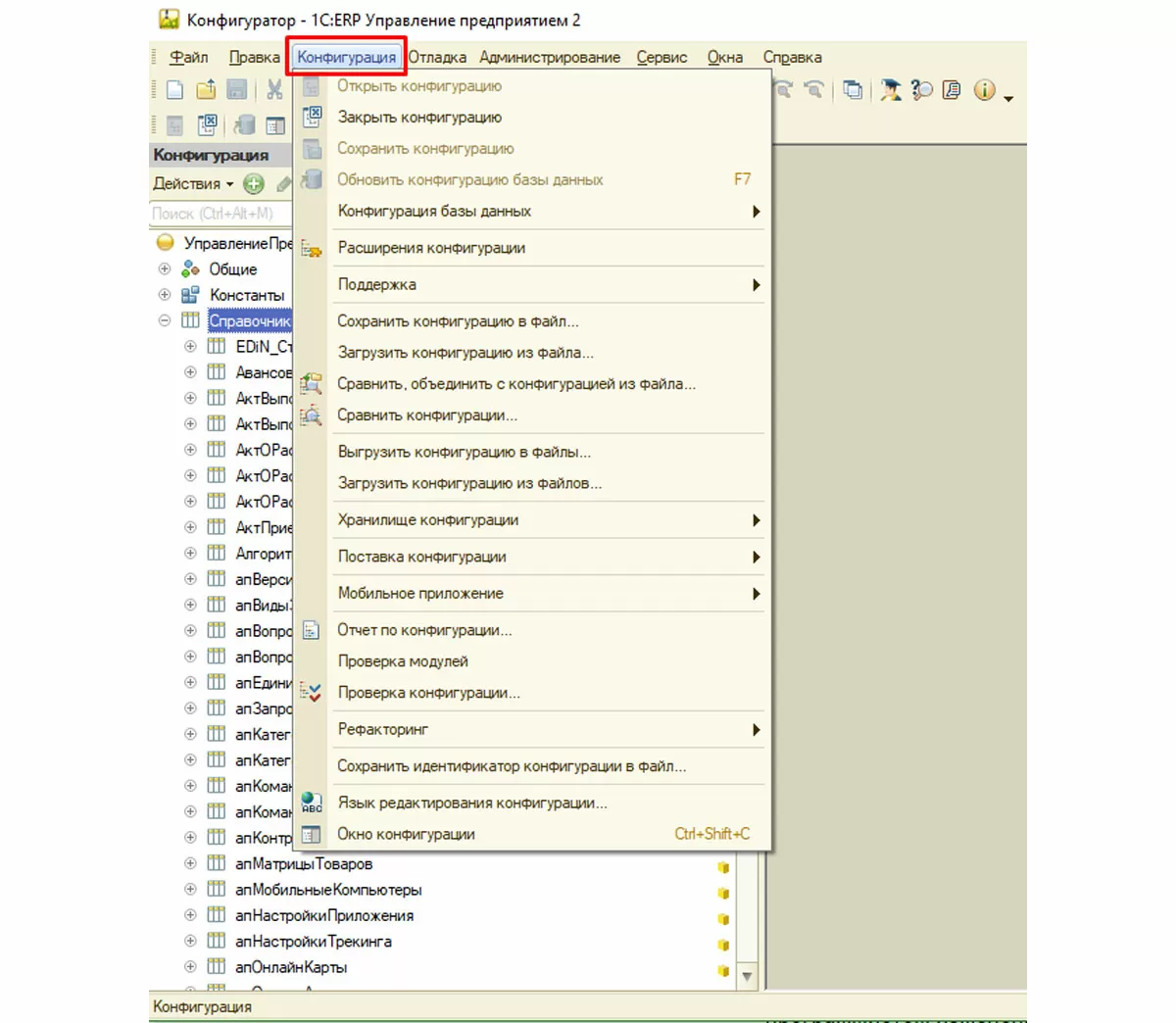This screenshot has height=1023, width=1176.
Task: Collapse the Справочники tree node
Action: pyautogui.click(x=165, y=320)
